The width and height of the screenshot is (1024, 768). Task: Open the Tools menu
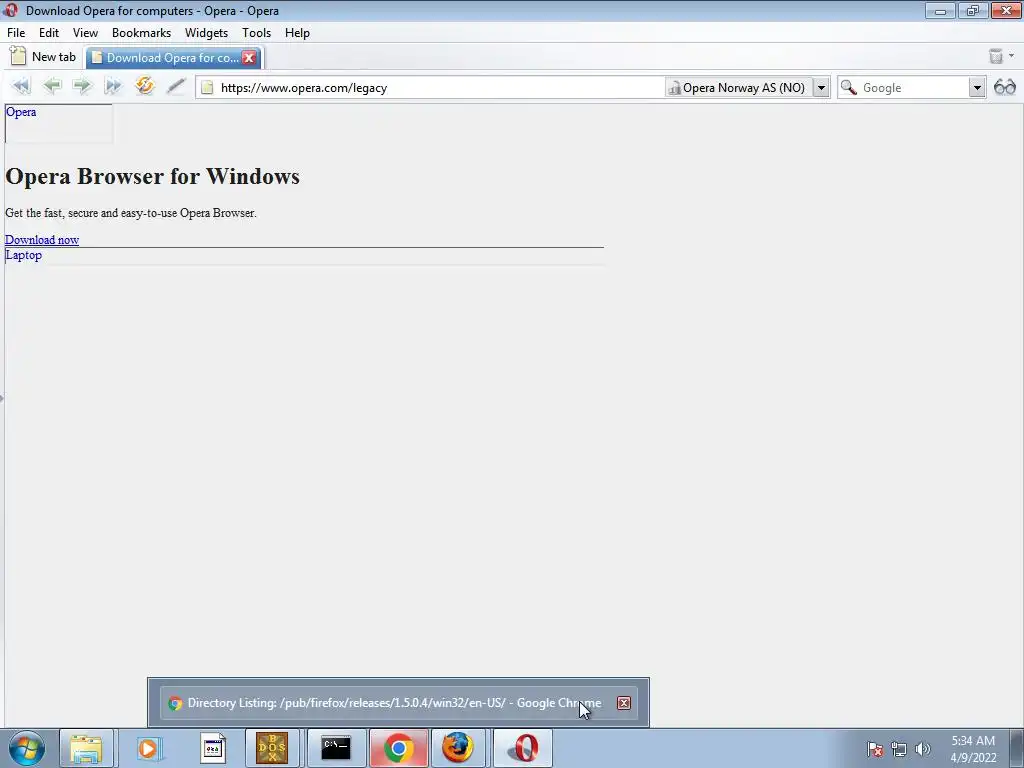[257, 33]
